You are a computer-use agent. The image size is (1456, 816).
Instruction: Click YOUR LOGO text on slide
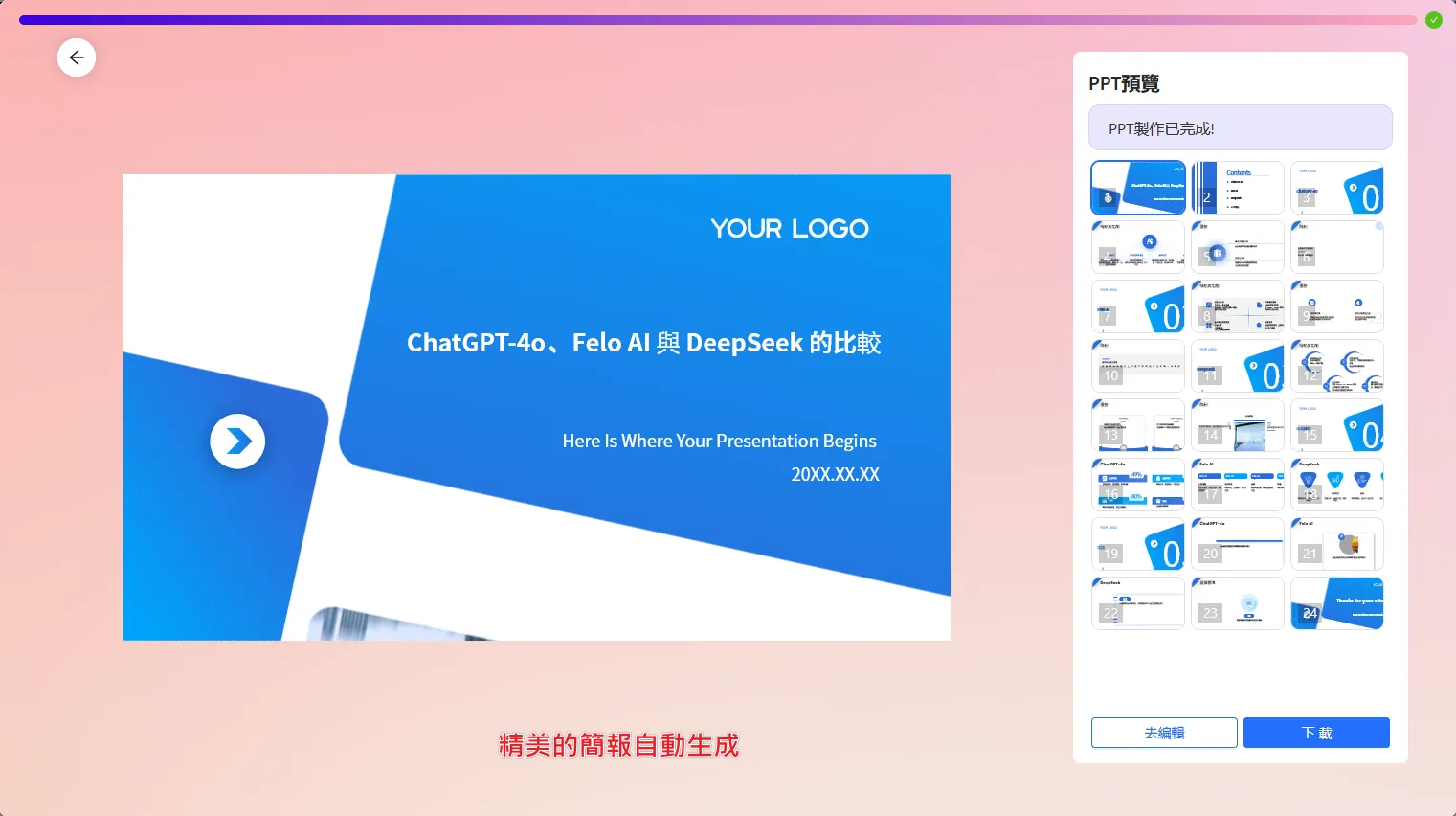790,229
